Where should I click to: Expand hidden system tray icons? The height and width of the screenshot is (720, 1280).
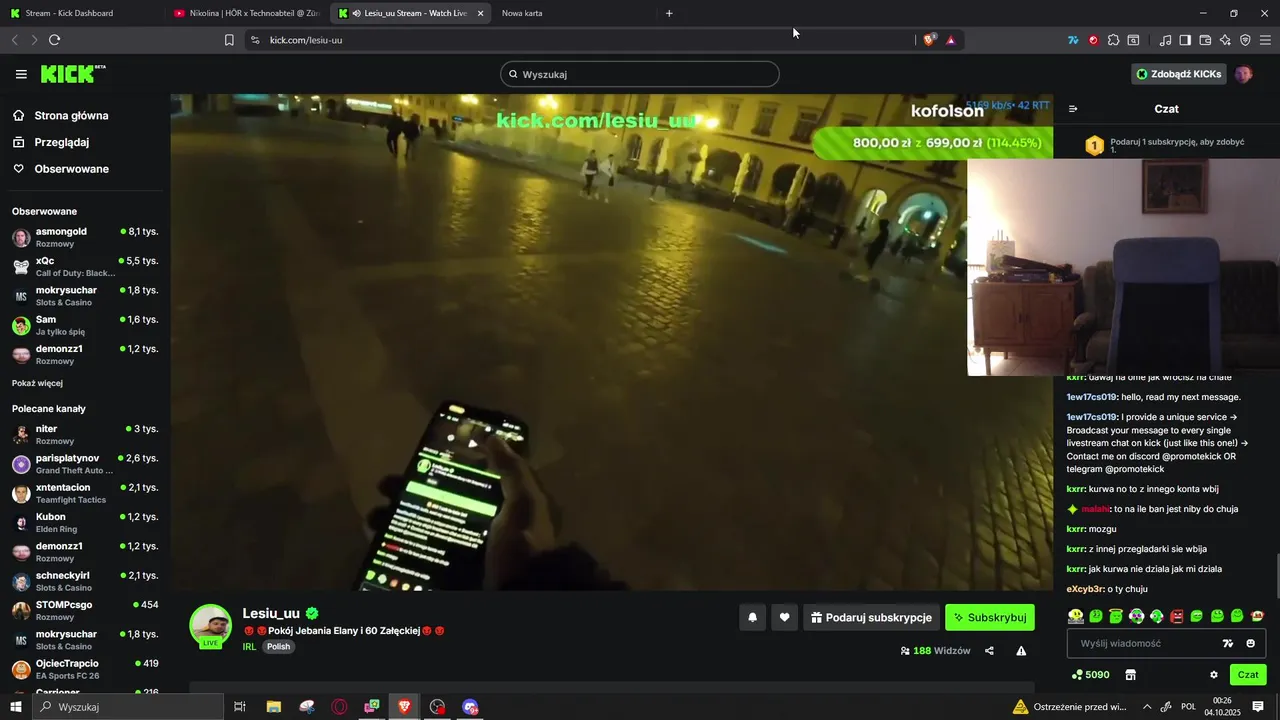(1146, 707)
